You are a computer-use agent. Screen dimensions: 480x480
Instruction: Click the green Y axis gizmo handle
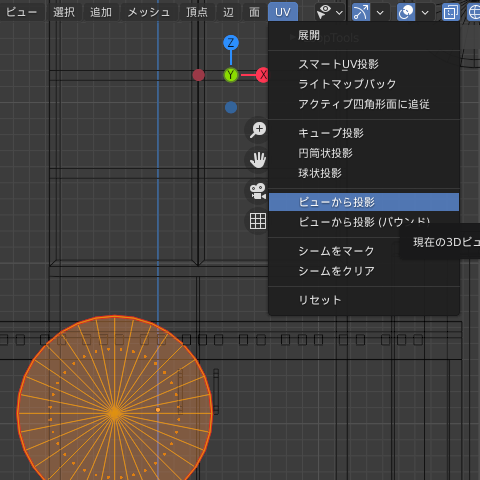pyautogui.click(x=231, y=75)
